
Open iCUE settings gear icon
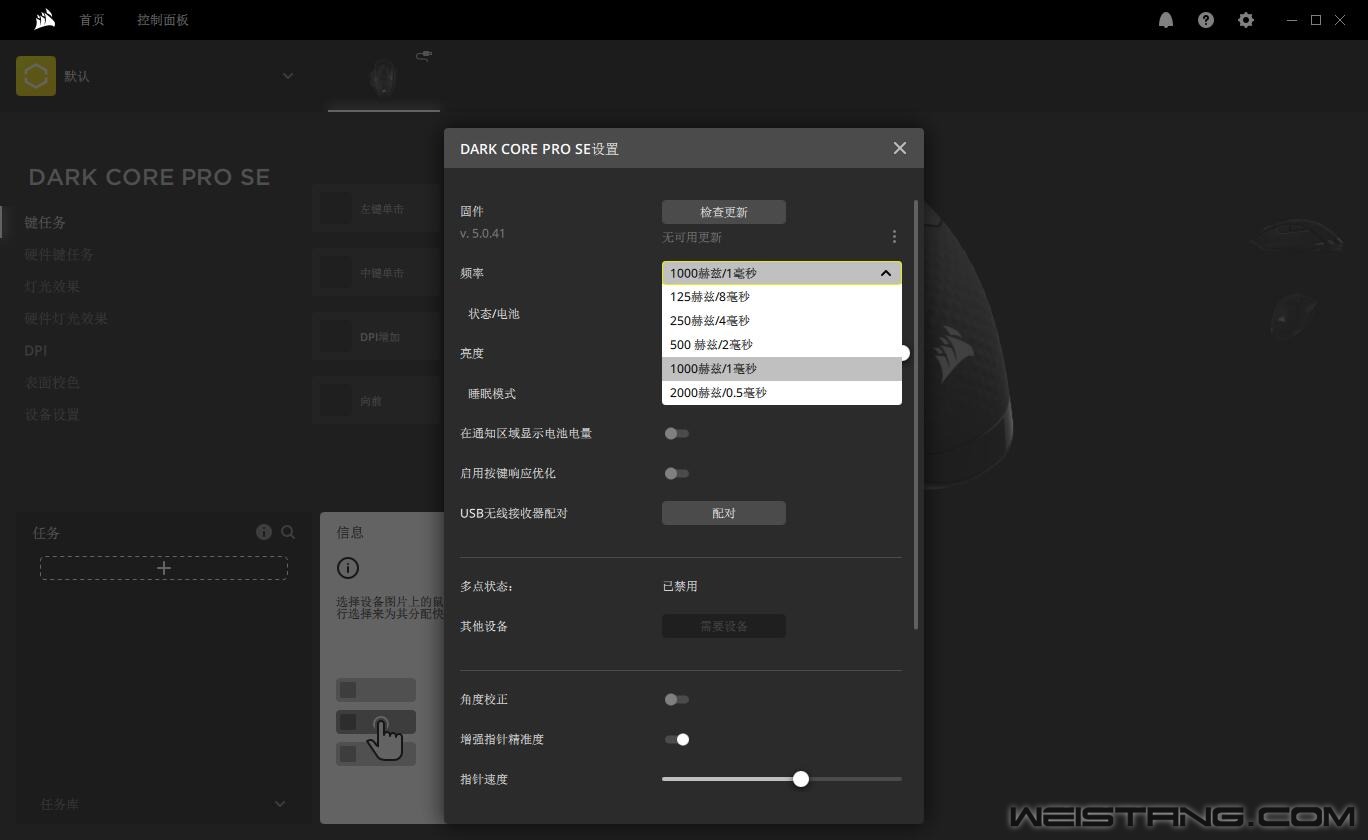(1246, 20)
